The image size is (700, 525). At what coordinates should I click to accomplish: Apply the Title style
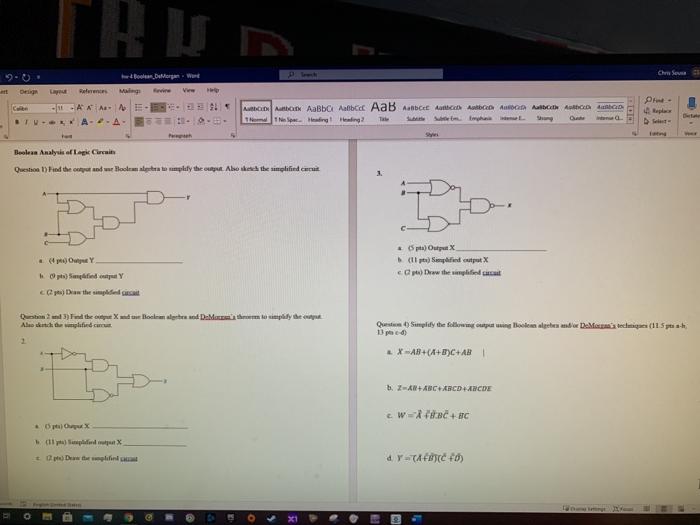[x=383, y=112]
